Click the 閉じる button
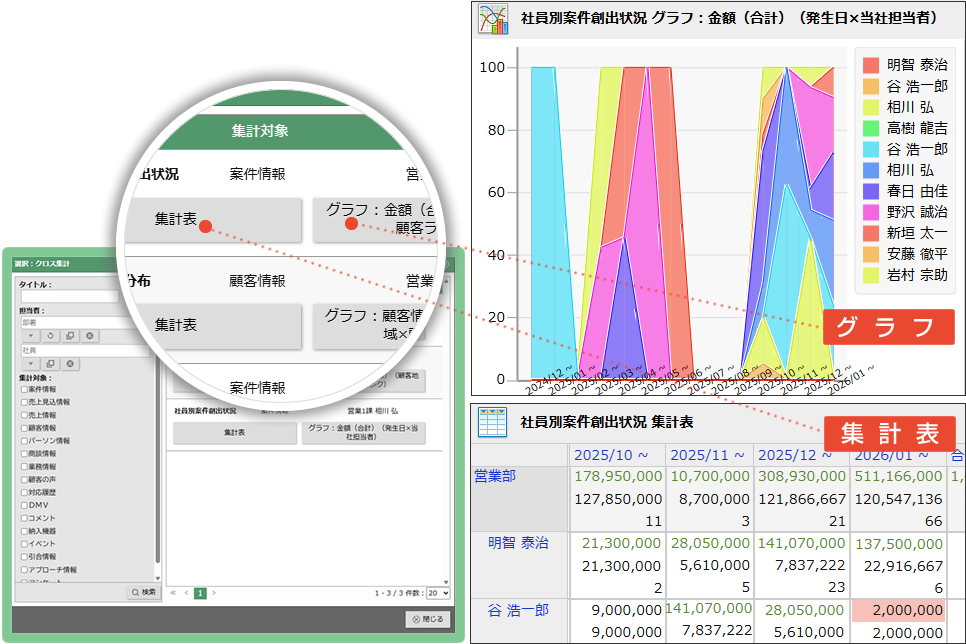The image size is (966, 644). pos(427,619)
